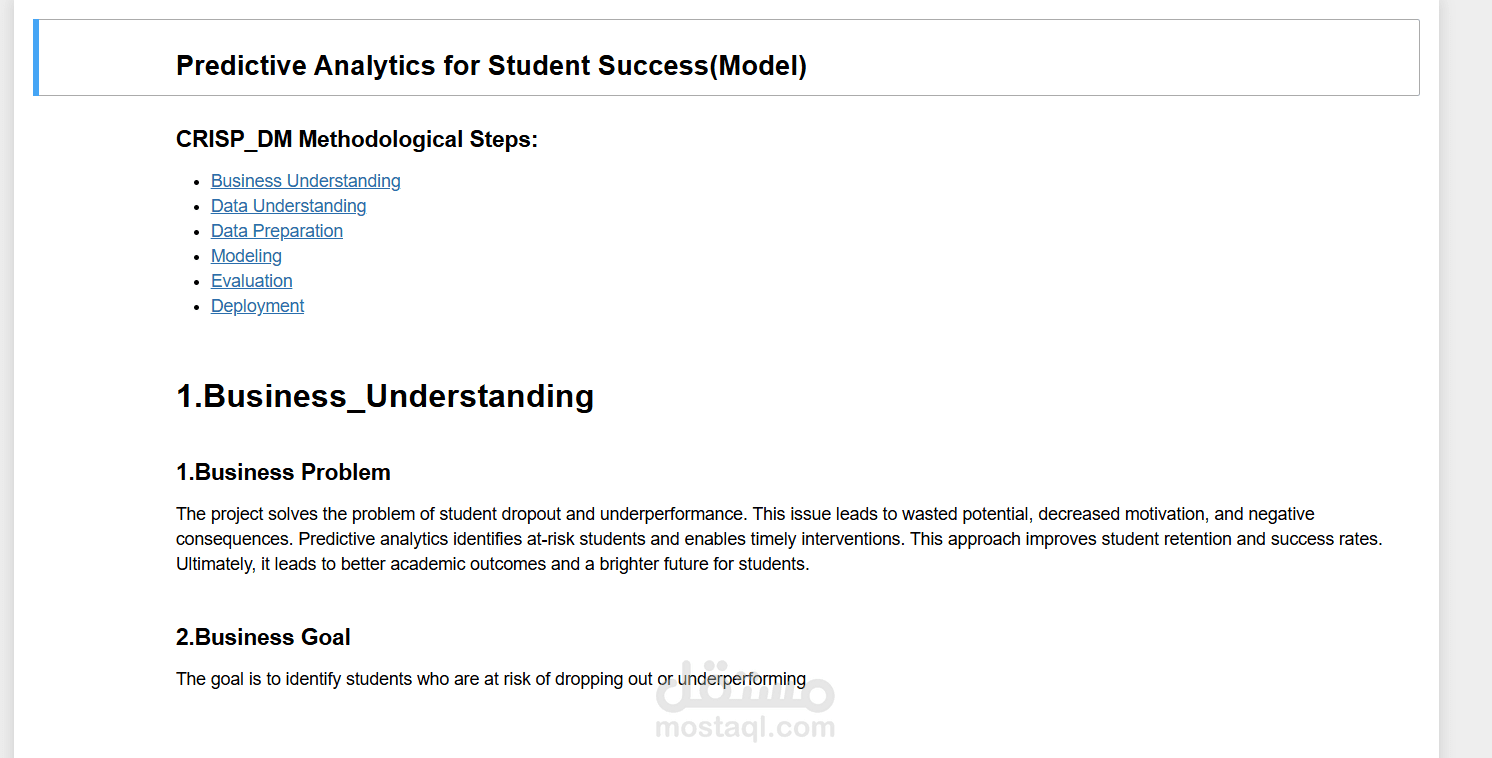Select the 1.Business Problem subheading
Image resolution: width=1492 pixels, height=758 pixels.
pos(283,472)
